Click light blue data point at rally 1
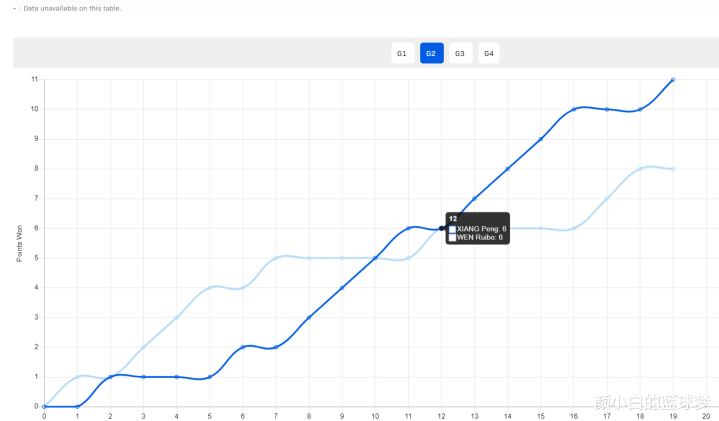This screenshot has height=421, width=719. point(77,377)
